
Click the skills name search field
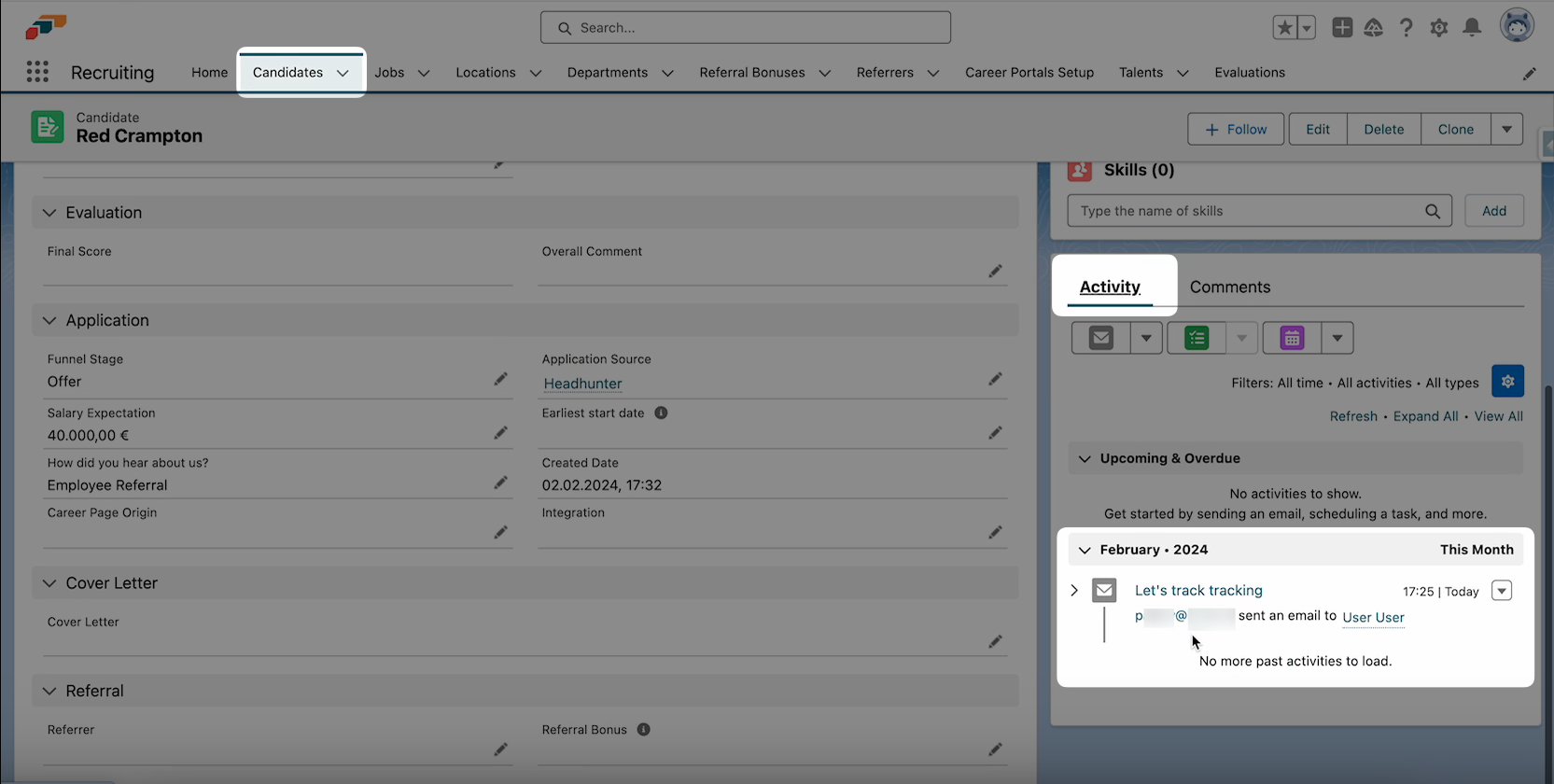[1249, 211]
